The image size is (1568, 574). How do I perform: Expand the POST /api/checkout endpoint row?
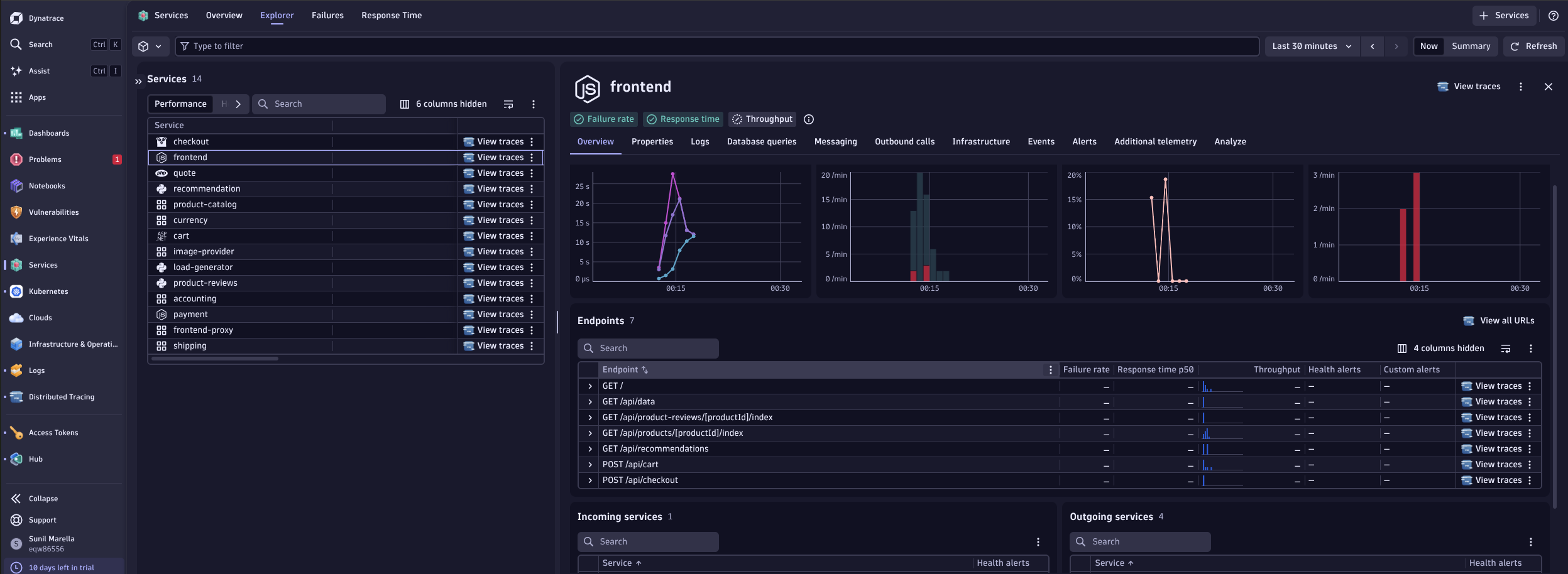[589, 480]
